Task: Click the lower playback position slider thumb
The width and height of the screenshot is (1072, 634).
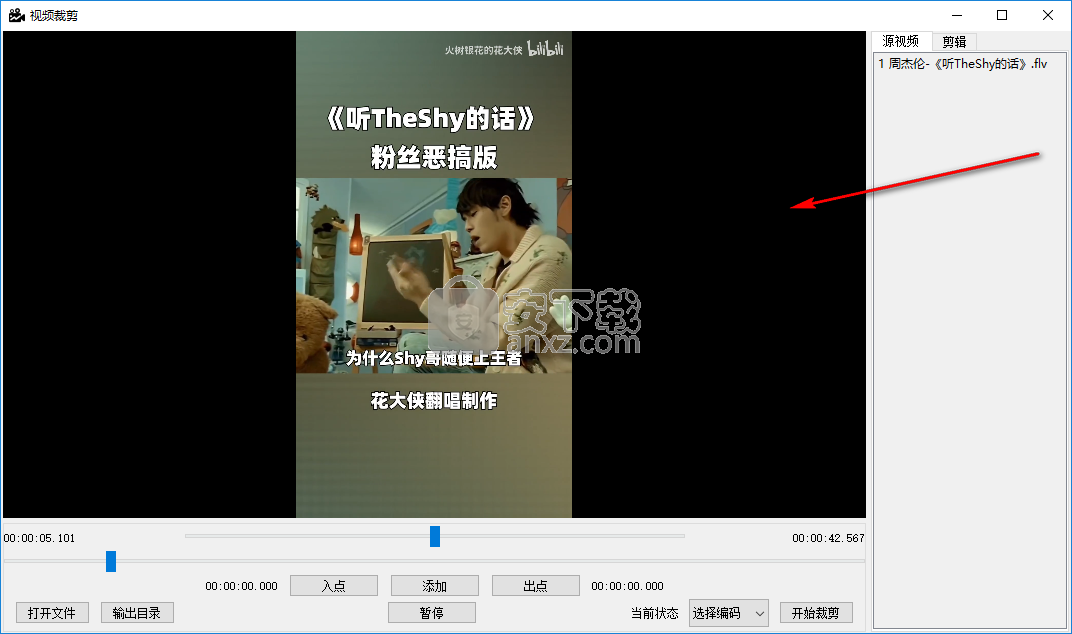Action: coord(111,562)
